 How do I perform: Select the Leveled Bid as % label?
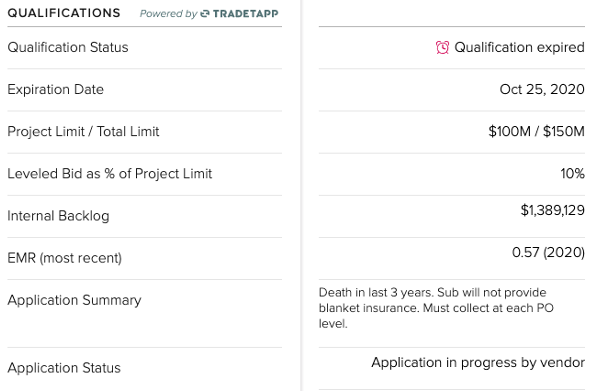pos(110,174)
